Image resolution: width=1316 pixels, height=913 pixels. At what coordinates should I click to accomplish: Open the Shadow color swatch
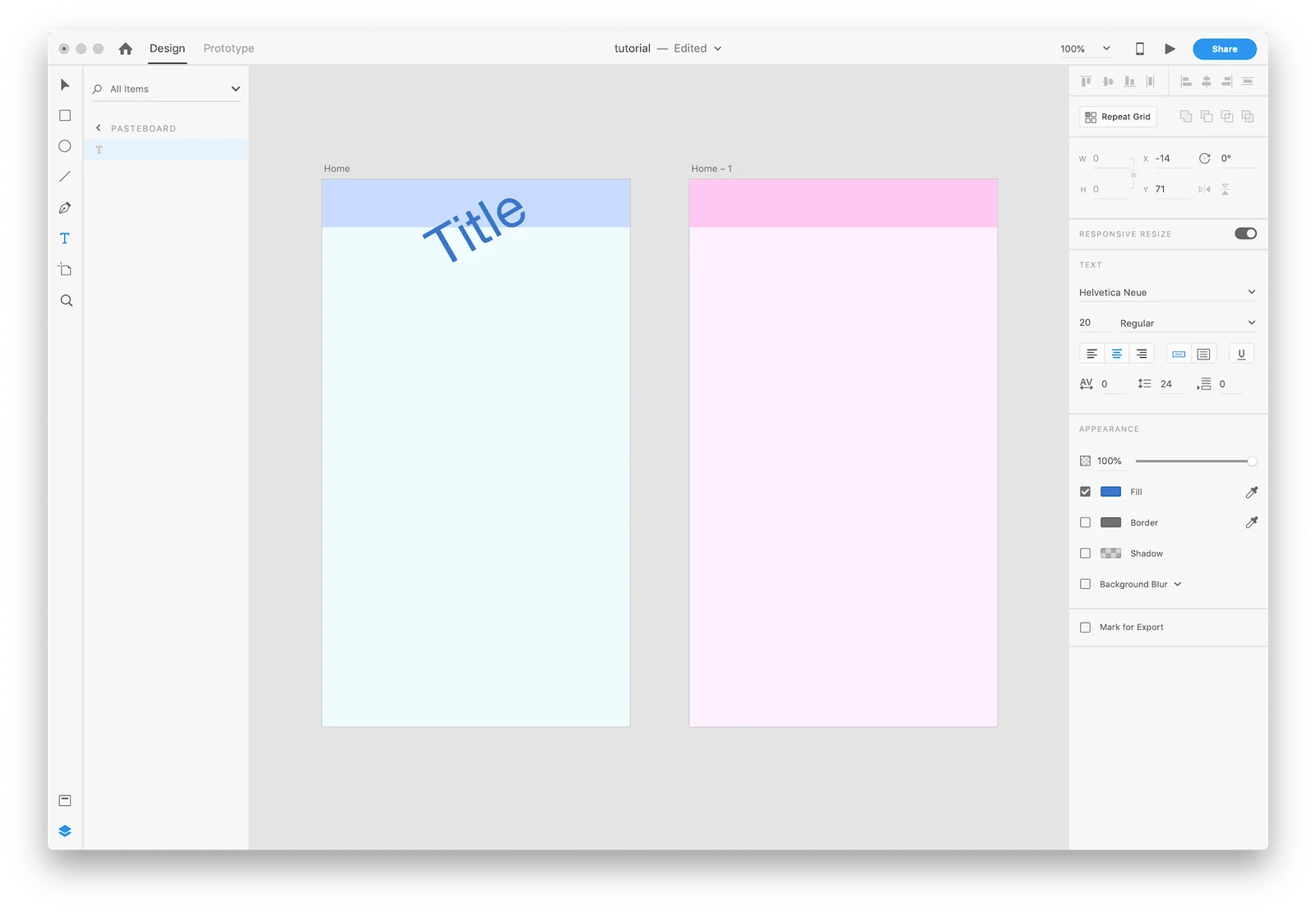coord(1110,554)
